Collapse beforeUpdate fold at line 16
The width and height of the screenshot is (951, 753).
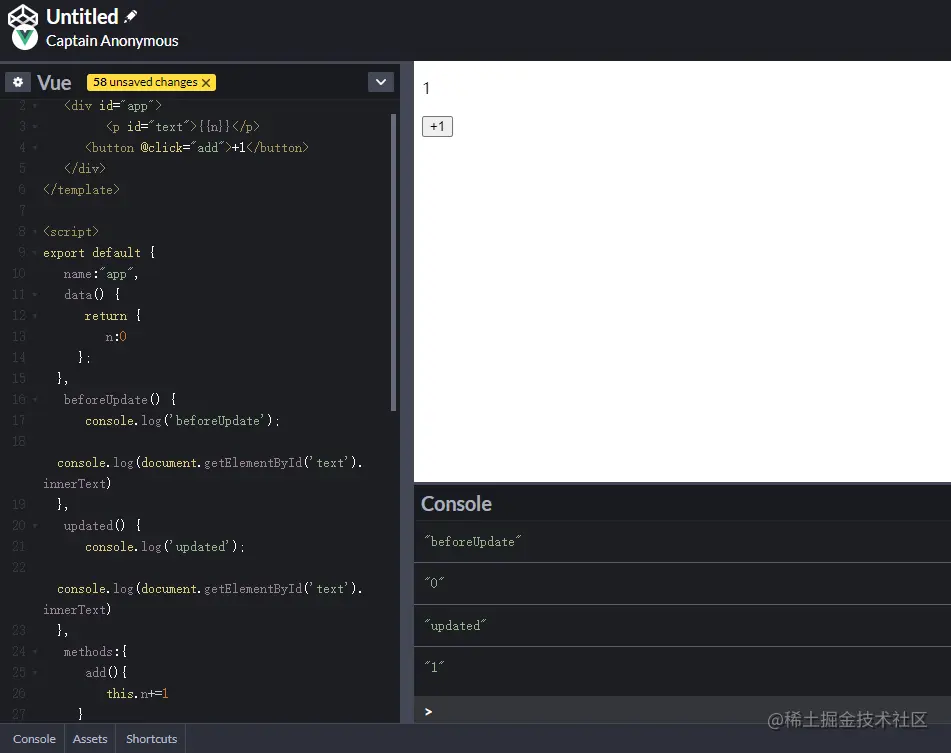coord(35,400)
